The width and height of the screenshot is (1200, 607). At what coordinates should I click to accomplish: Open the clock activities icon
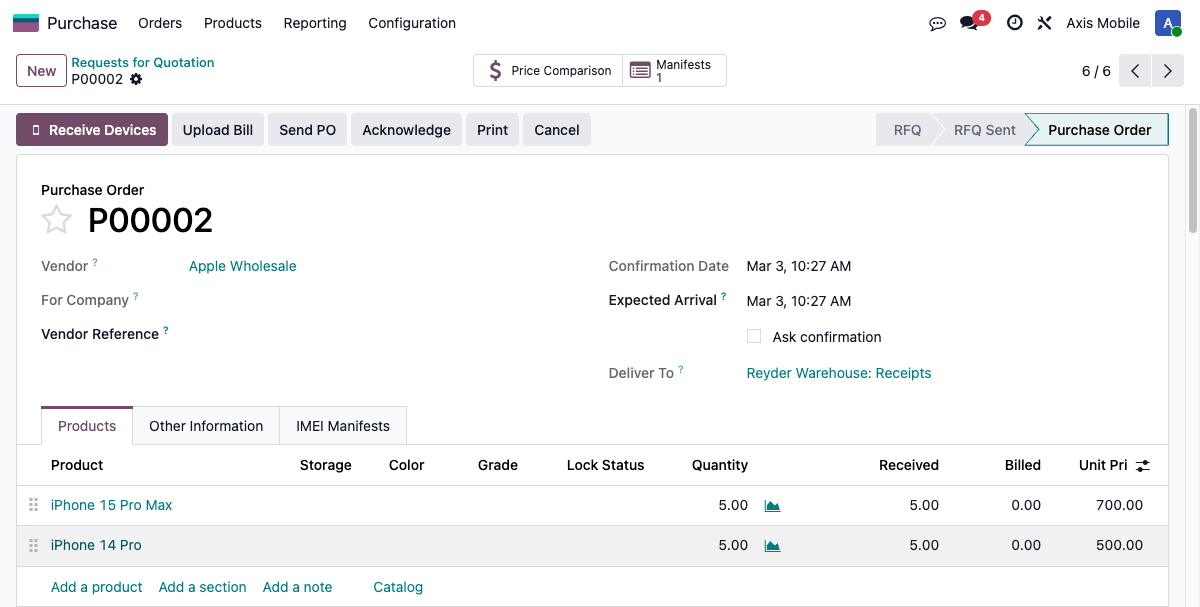click(x=1014, y=23)
